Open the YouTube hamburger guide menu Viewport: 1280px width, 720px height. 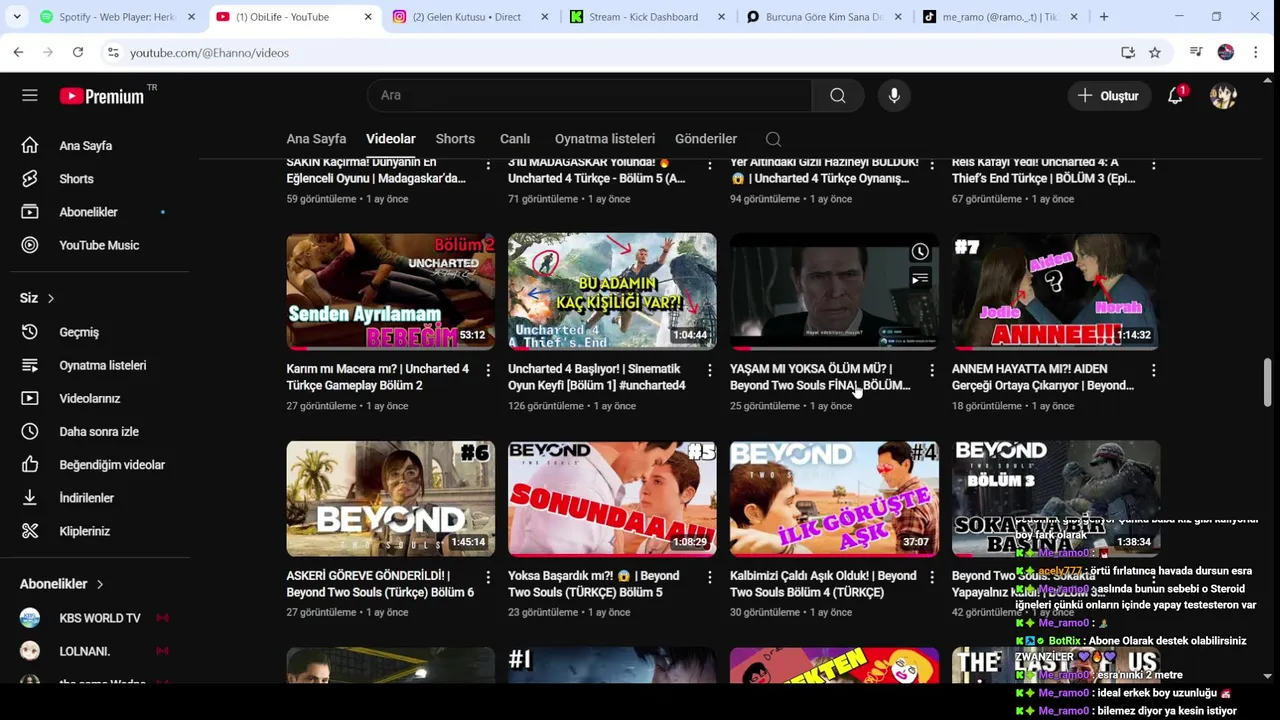tap(30, 95)
